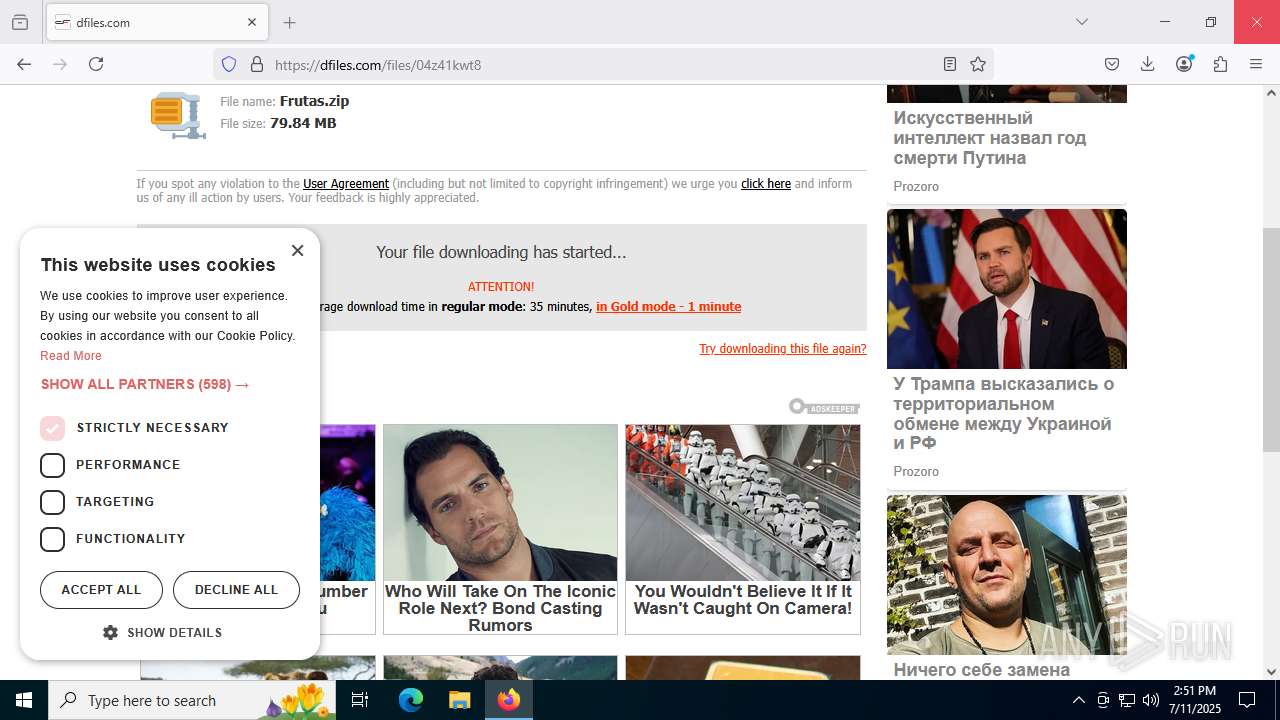
Task: Open the cookie policy Read More link
Action: [x=71, y=356]
